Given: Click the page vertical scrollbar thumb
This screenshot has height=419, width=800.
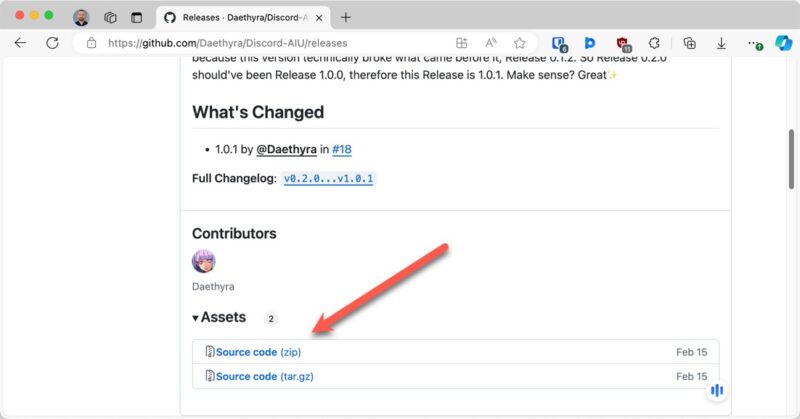Looking at the screenshot, I should point(791,159).
